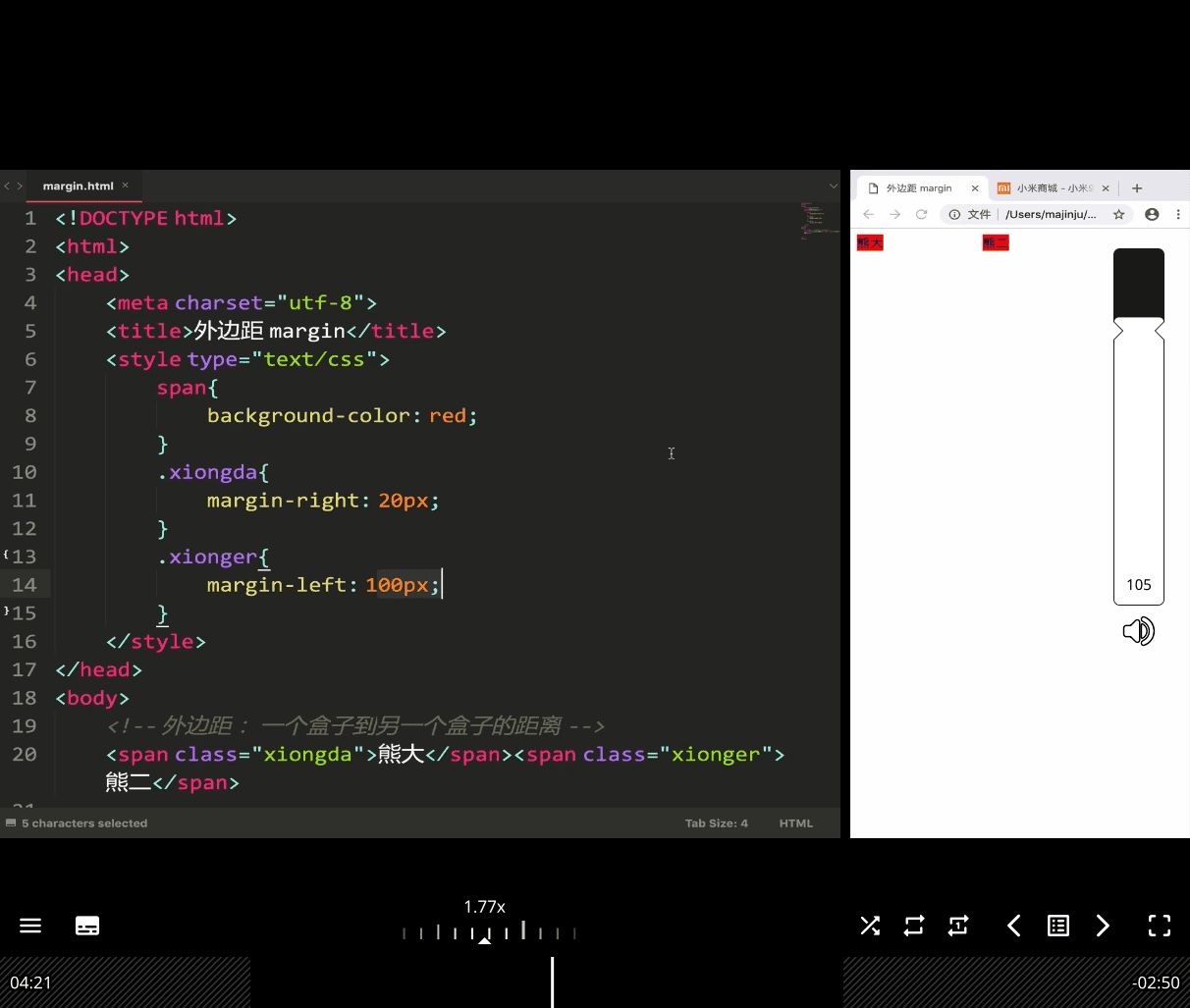Open the hamburger menu in player bar
The height and width of the screenshot is (1008, 1190).
tap(30, 926)
